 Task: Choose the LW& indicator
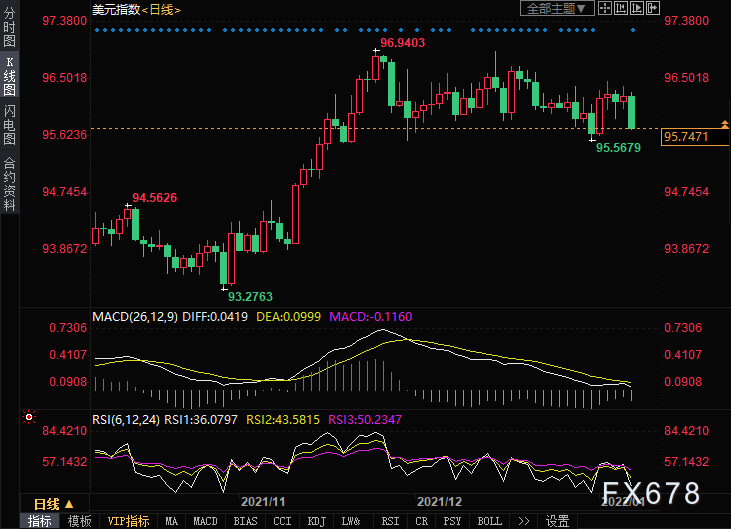click(x=351, y=521)
